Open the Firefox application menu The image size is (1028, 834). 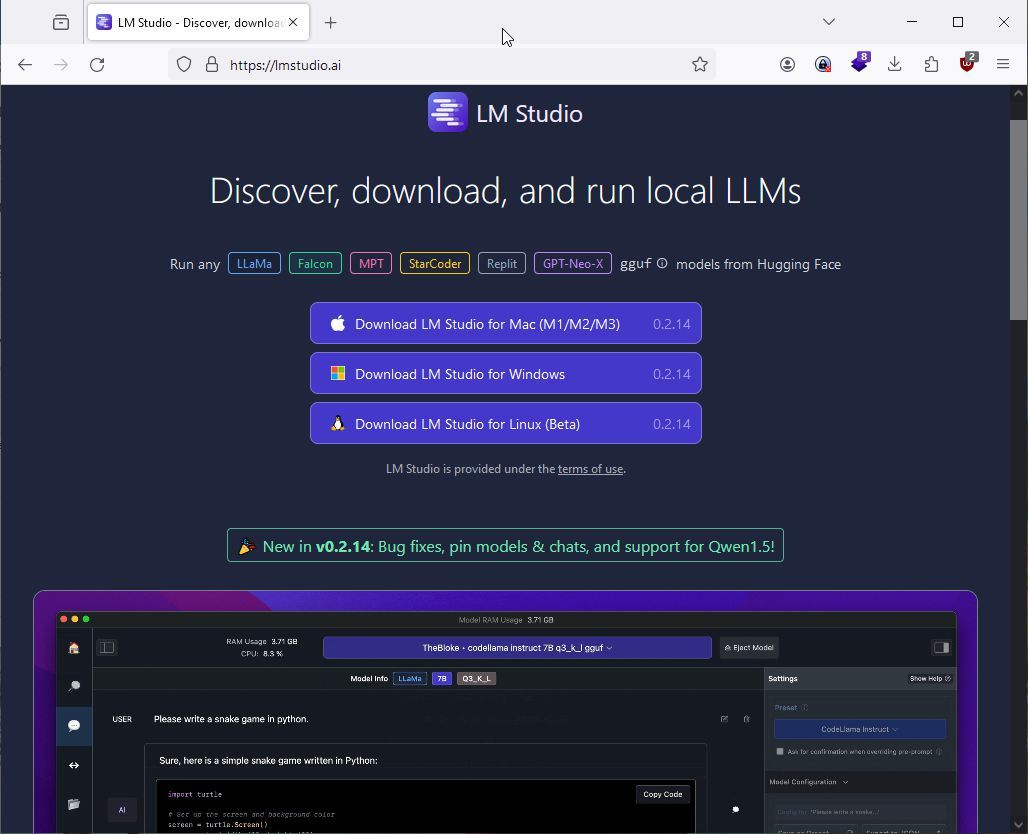(x=1002, y=64)
